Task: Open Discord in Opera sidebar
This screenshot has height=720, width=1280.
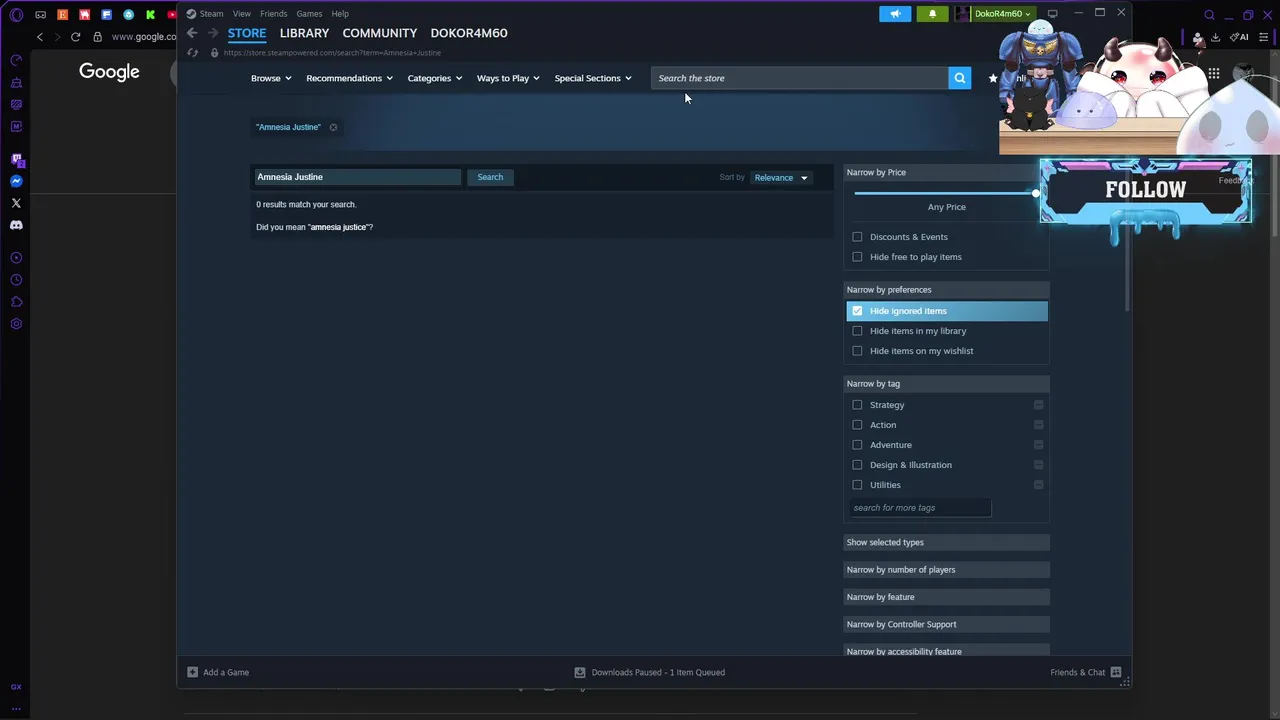Action: (16, 225)
